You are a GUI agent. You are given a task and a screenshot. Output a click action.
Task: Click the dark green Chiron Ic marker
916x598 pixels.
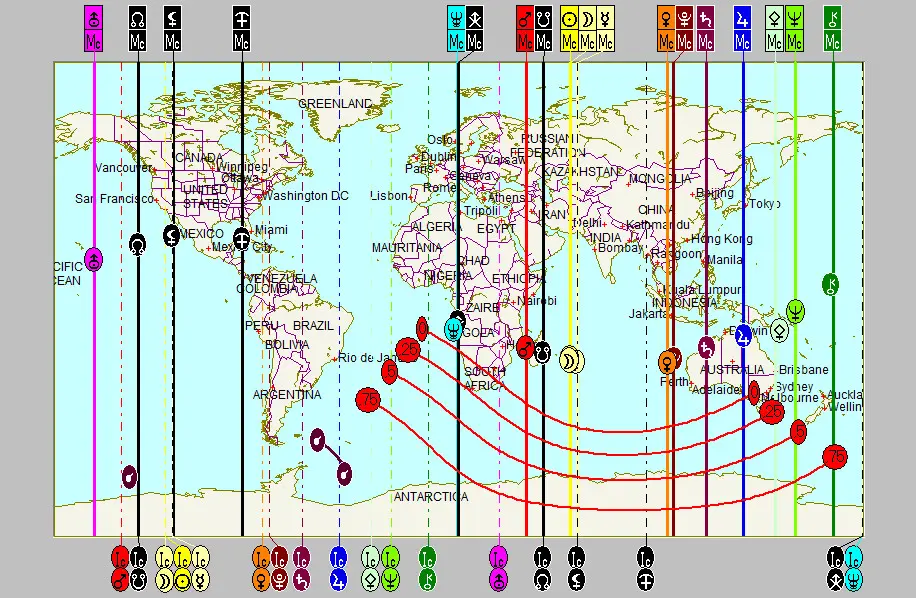[x=427, y=568]
